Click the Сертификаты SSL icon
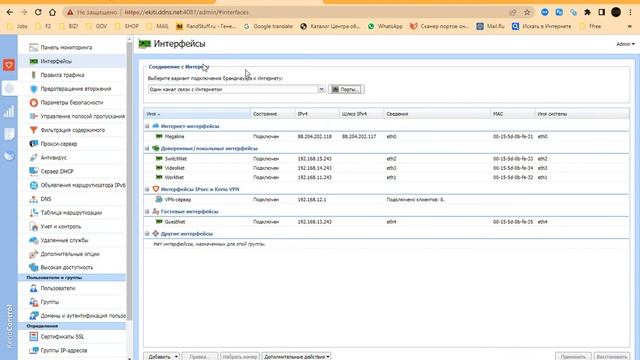 pos(33,336)
